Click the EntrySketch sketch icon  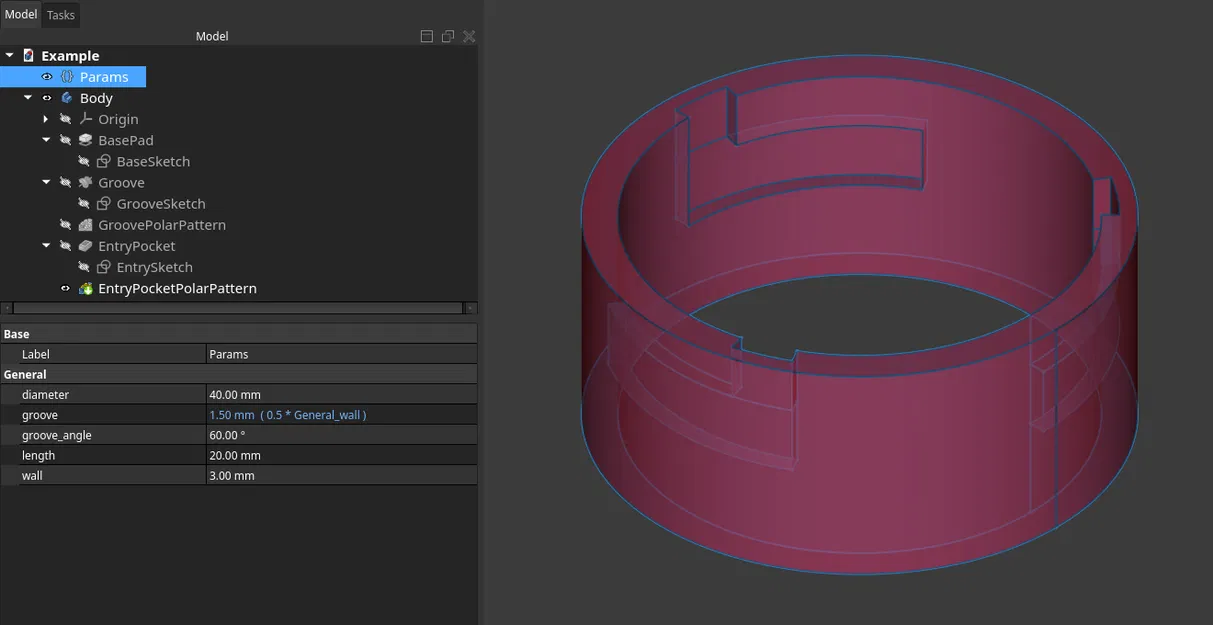point(103,267)
